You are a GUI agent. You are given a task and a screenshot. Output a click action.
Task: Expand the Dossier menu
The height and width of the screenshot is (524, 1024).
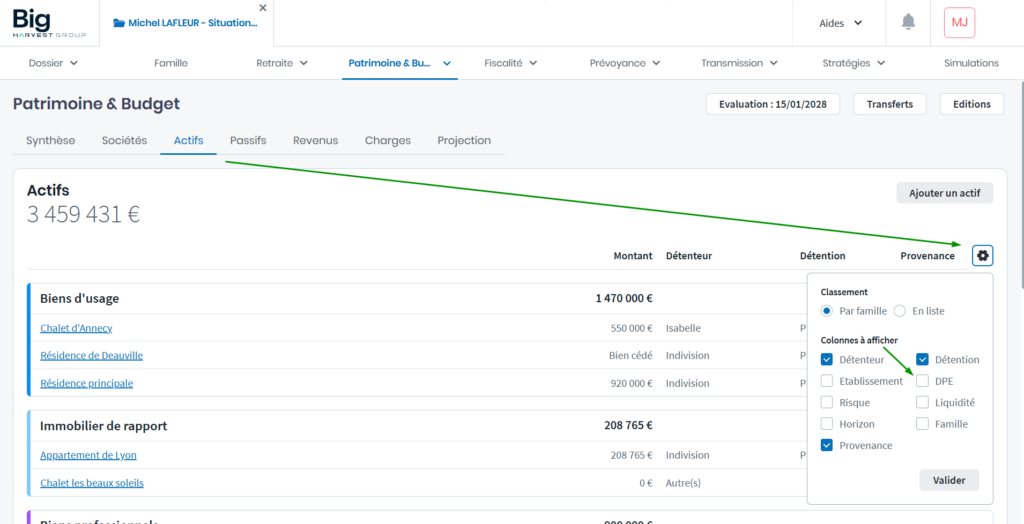pos(53,63)
